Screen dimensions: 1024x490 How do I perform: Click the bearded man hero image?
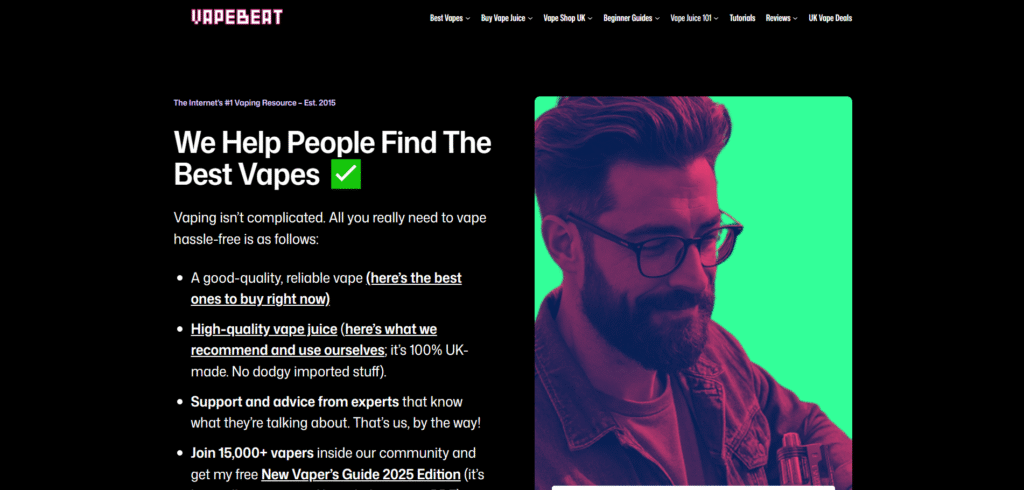693,293
